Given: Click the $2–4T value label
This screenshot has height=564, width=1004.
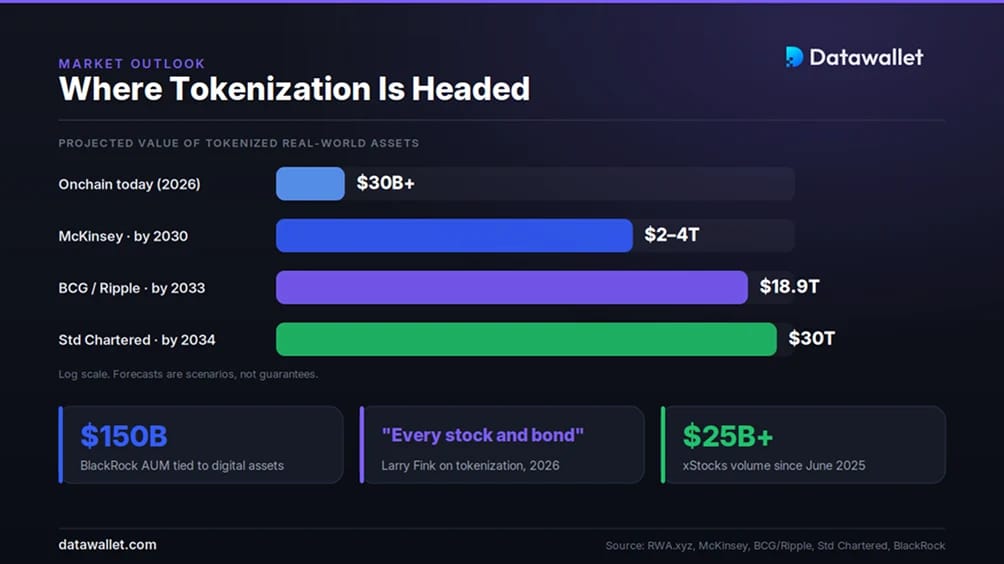Looking at the screenshot, I should tap(672, 235).
